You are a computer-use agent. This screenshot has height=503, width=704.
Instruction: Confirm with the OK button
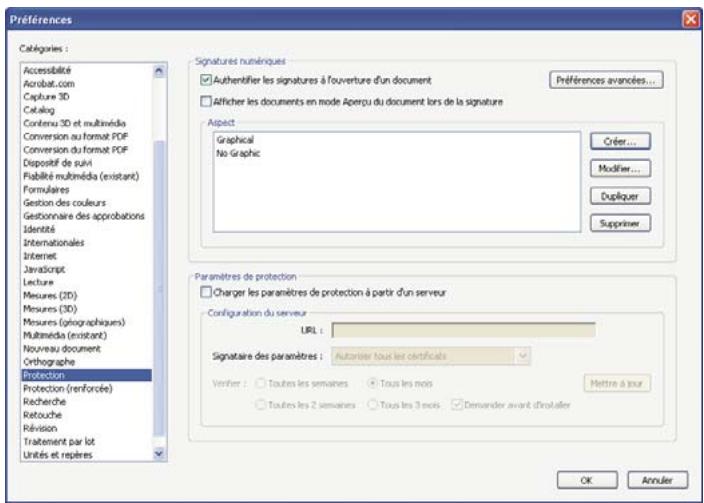tap(587, 480)
